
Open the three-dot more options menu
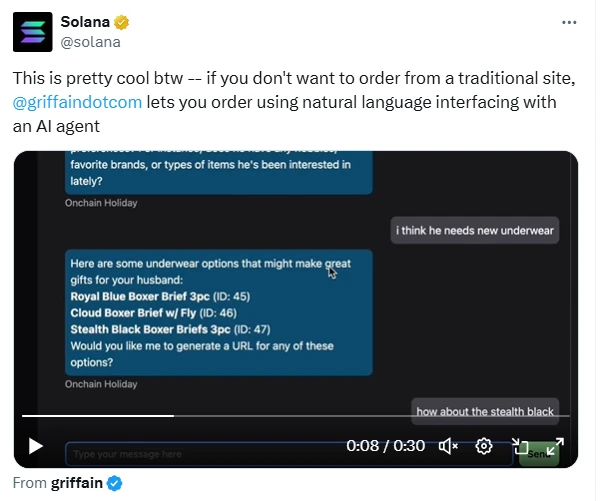[569, 22]
